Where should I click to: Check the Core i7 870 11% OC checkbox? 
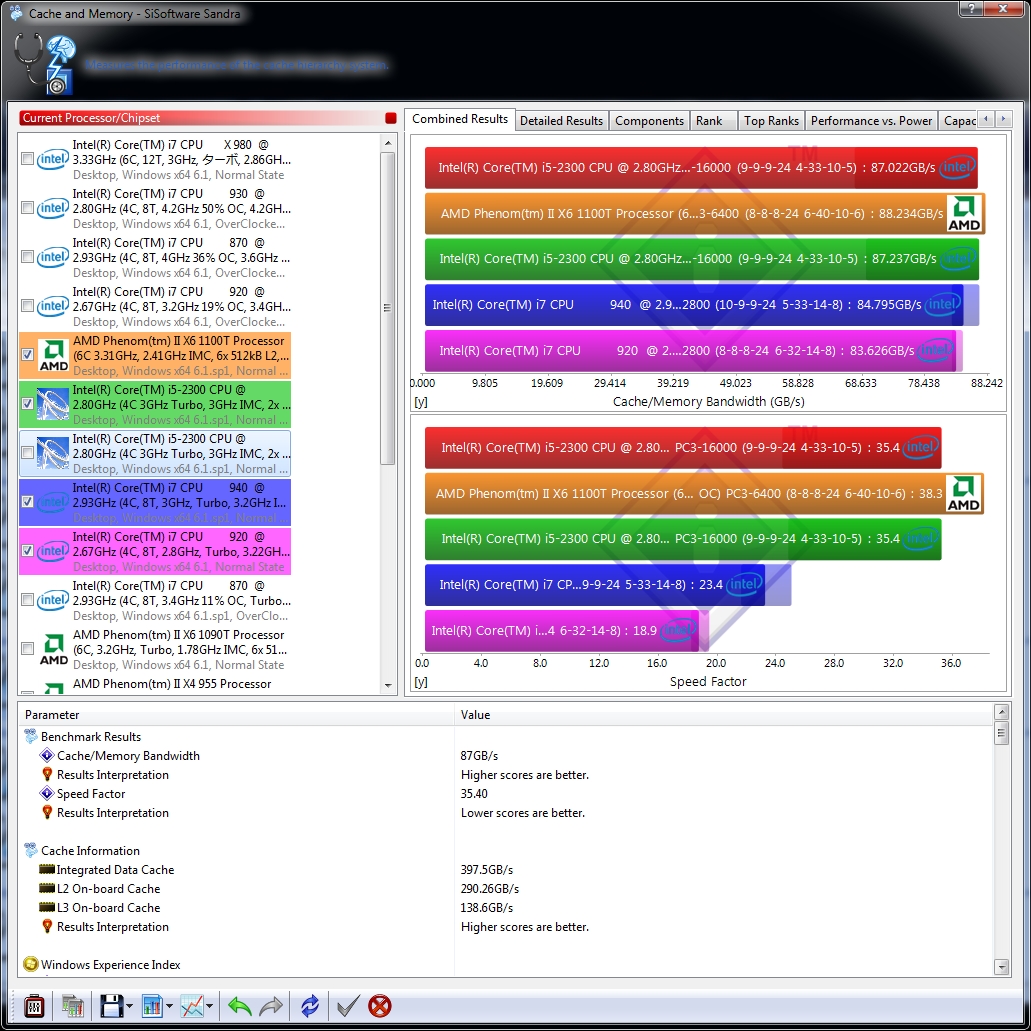point(28,600)
